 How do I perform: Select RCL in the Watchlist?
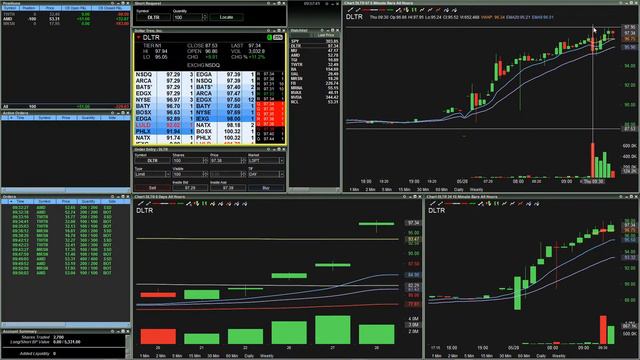314,102
